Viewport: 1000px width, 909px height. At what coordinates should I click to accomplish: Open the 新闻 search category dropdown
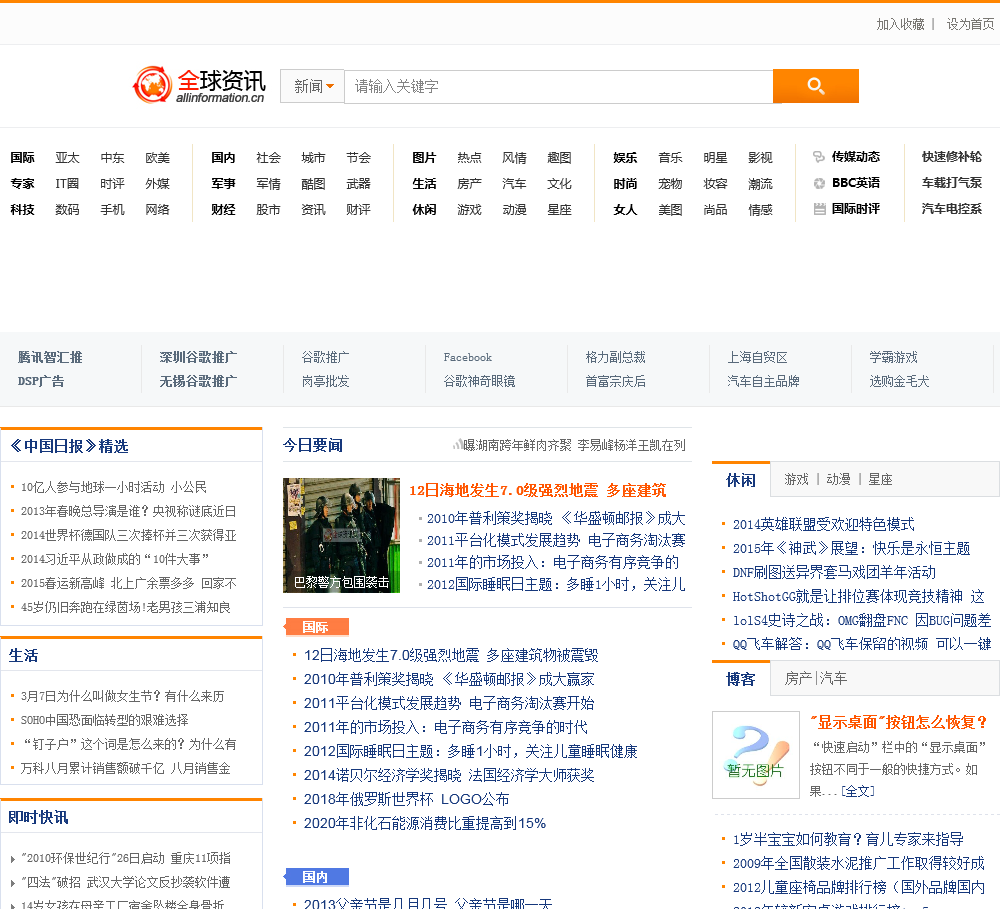(x=313, y=86)
